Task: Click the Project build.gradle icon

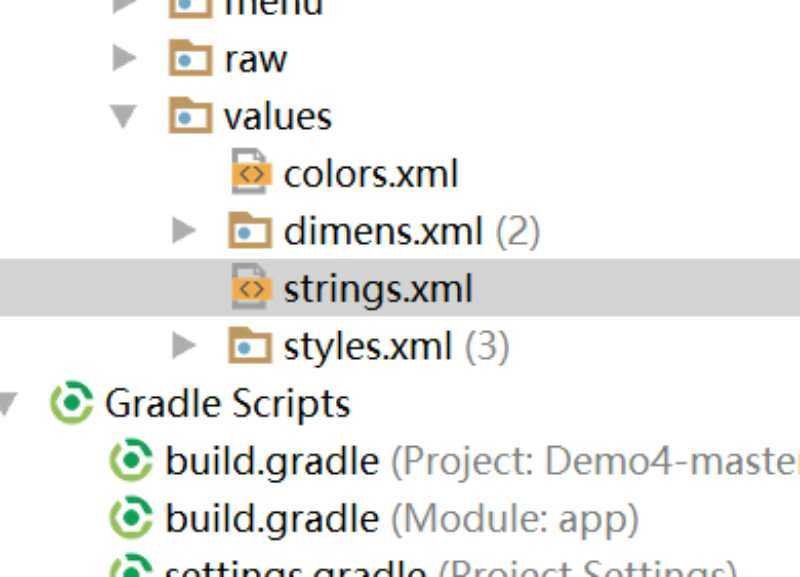Action: 131,460
